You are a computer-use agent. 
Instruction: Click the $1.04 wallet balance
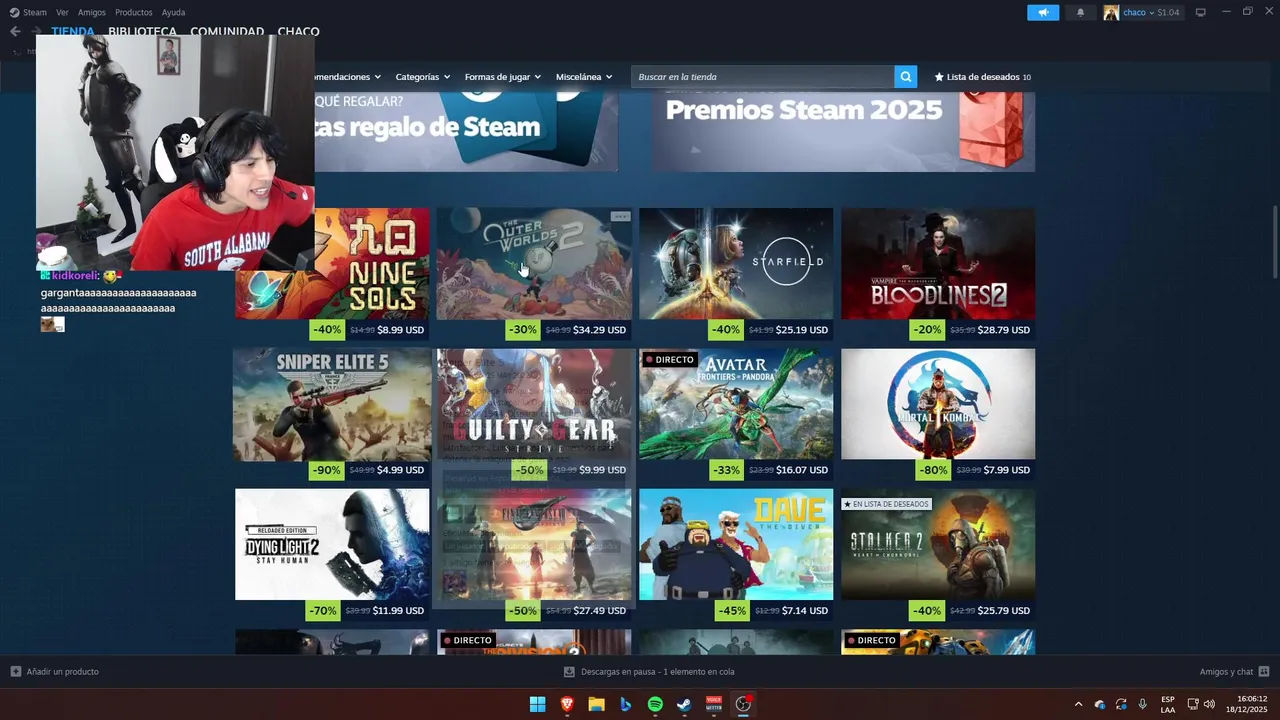click(x=1168, y=12)
